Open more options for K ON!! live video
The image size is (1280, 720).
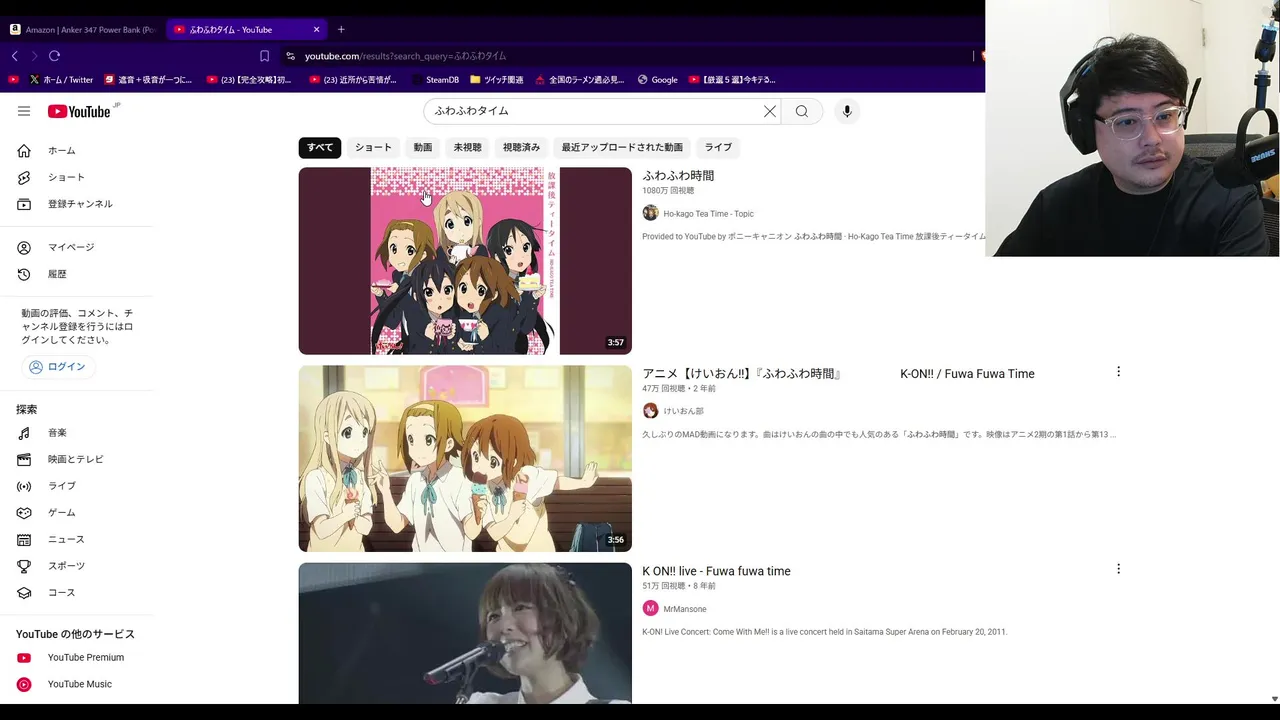1118,569
